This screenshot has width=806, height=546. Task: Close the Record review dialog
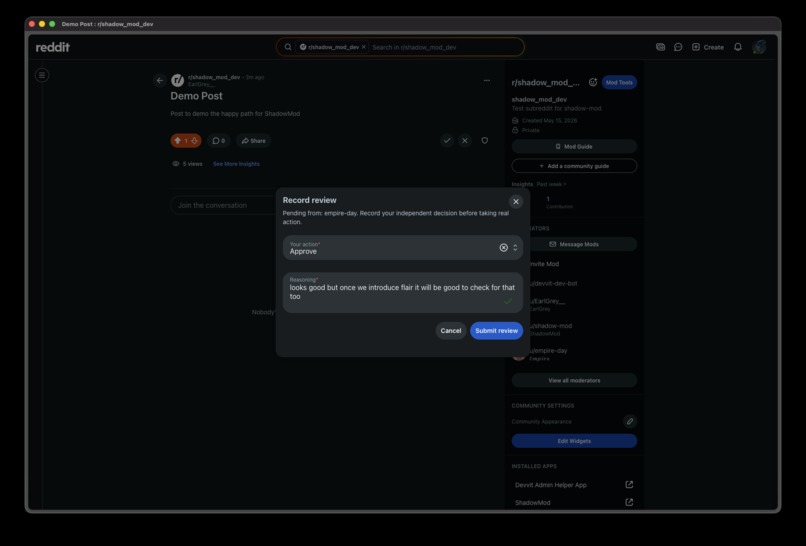point(516,202)
